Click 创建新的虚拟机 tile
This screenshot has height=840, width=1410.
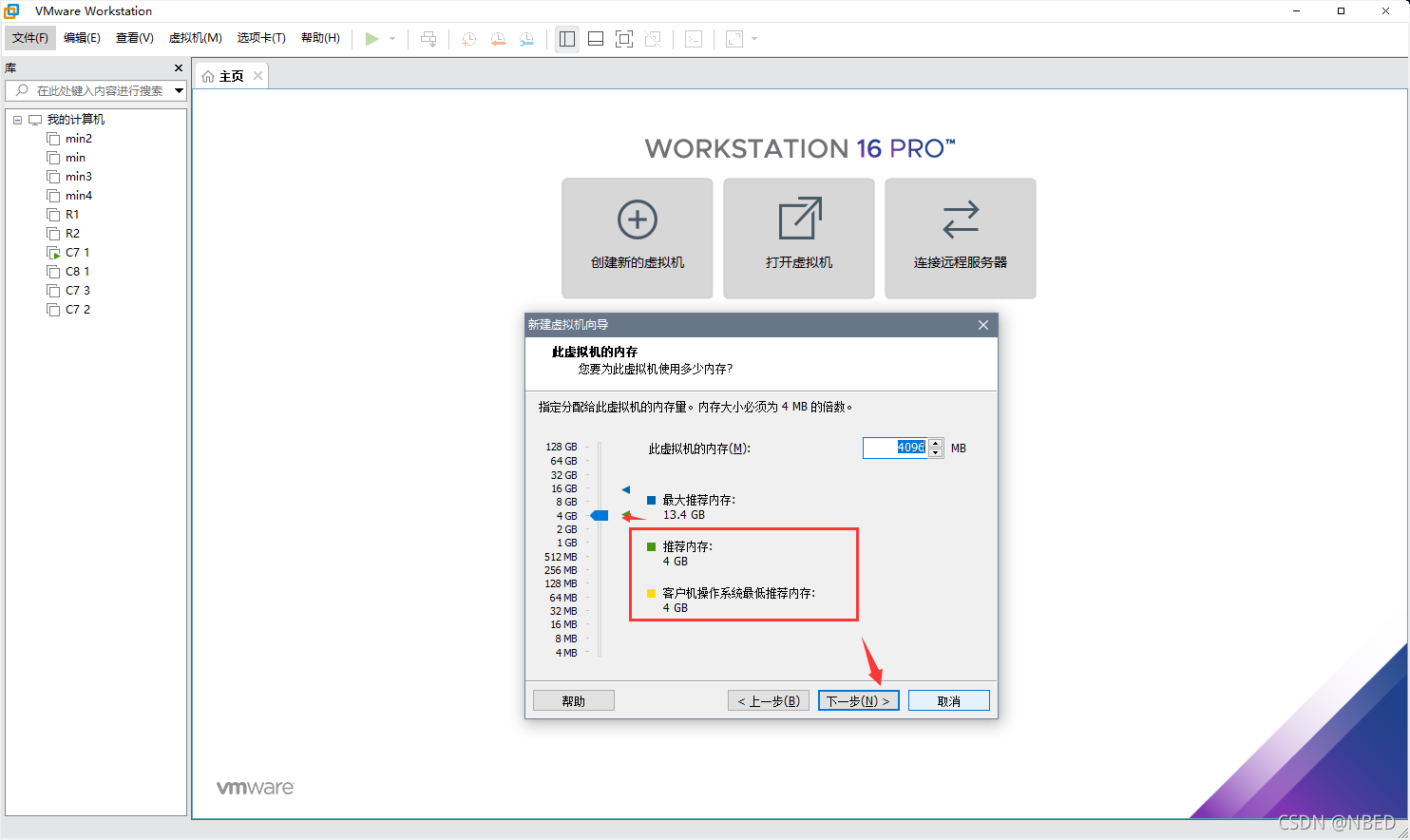tap(638, 239)
